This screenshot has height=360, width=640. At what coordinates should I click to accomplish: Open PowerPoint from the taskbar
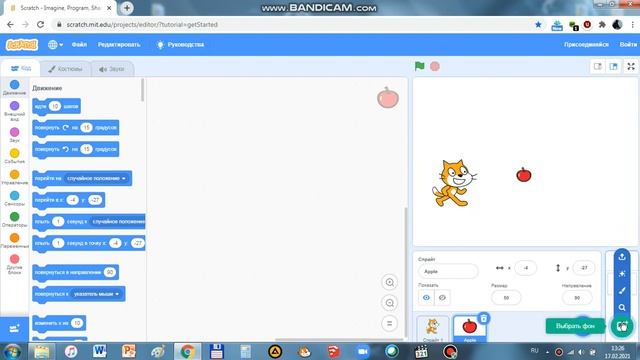[x=129, y=351]
